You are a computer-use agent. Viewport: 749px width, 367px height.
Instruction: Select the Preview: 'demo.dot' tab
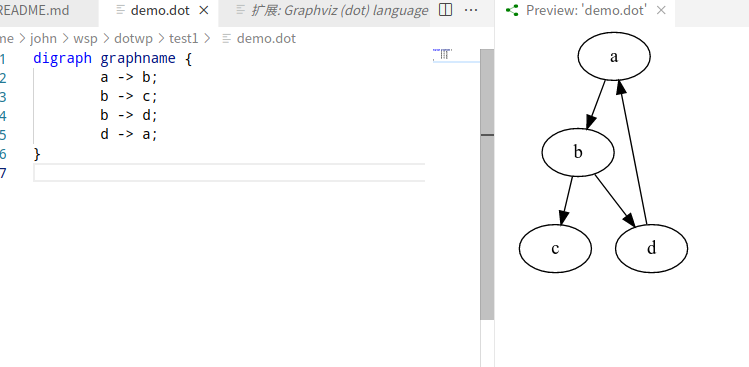tap(586, 11)
